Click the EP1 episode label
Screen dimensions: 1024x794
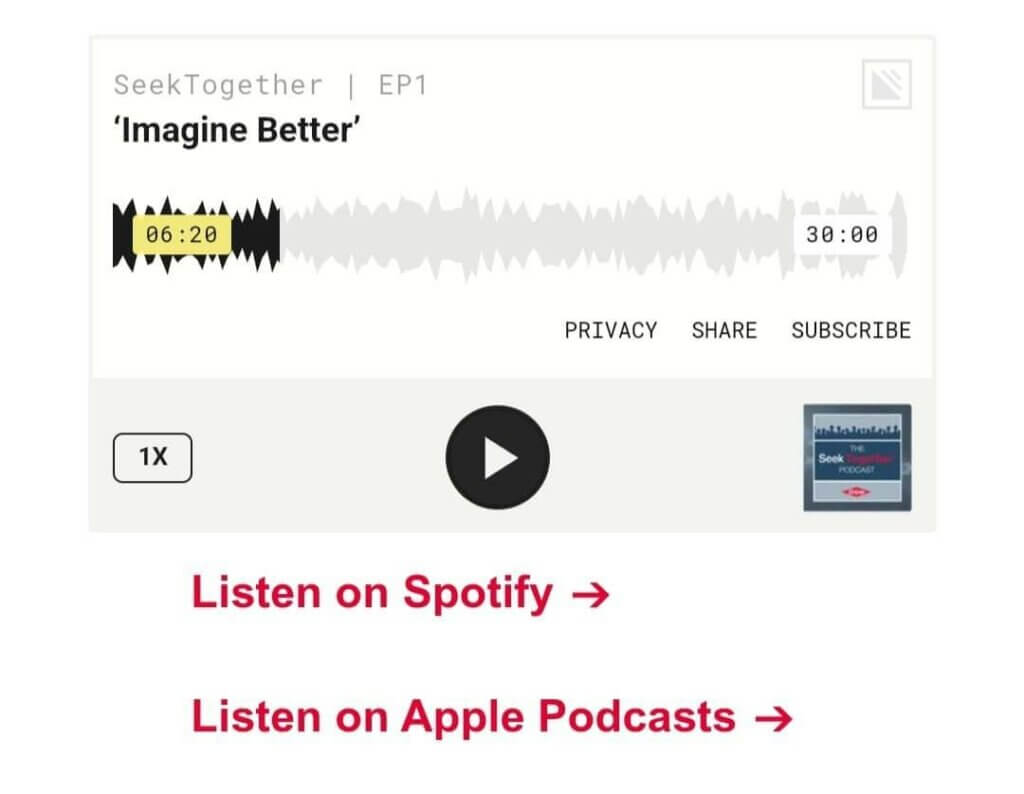coord(402,85)
